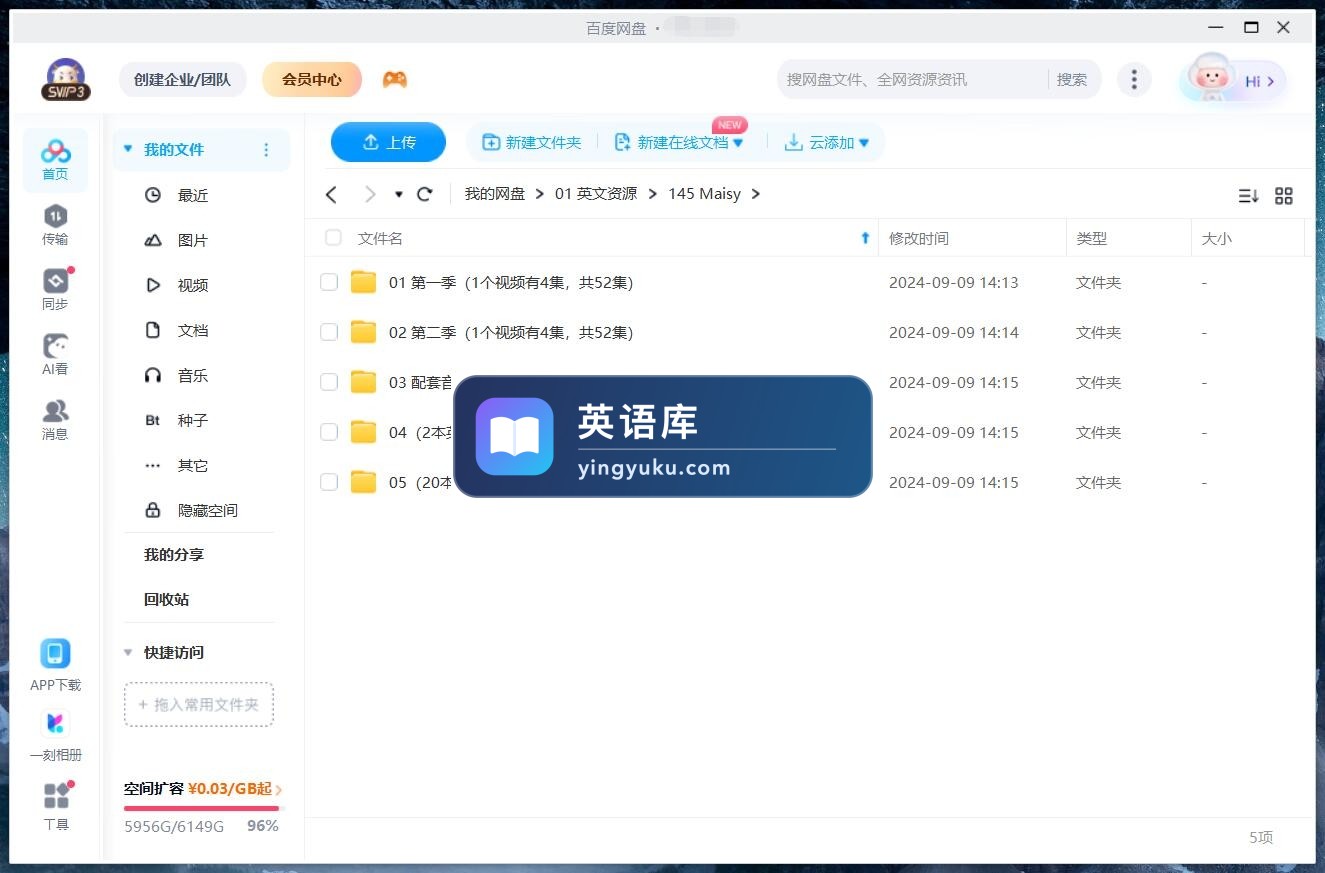
Task: Open 我的分享 my shares
Action: (174, 554)
